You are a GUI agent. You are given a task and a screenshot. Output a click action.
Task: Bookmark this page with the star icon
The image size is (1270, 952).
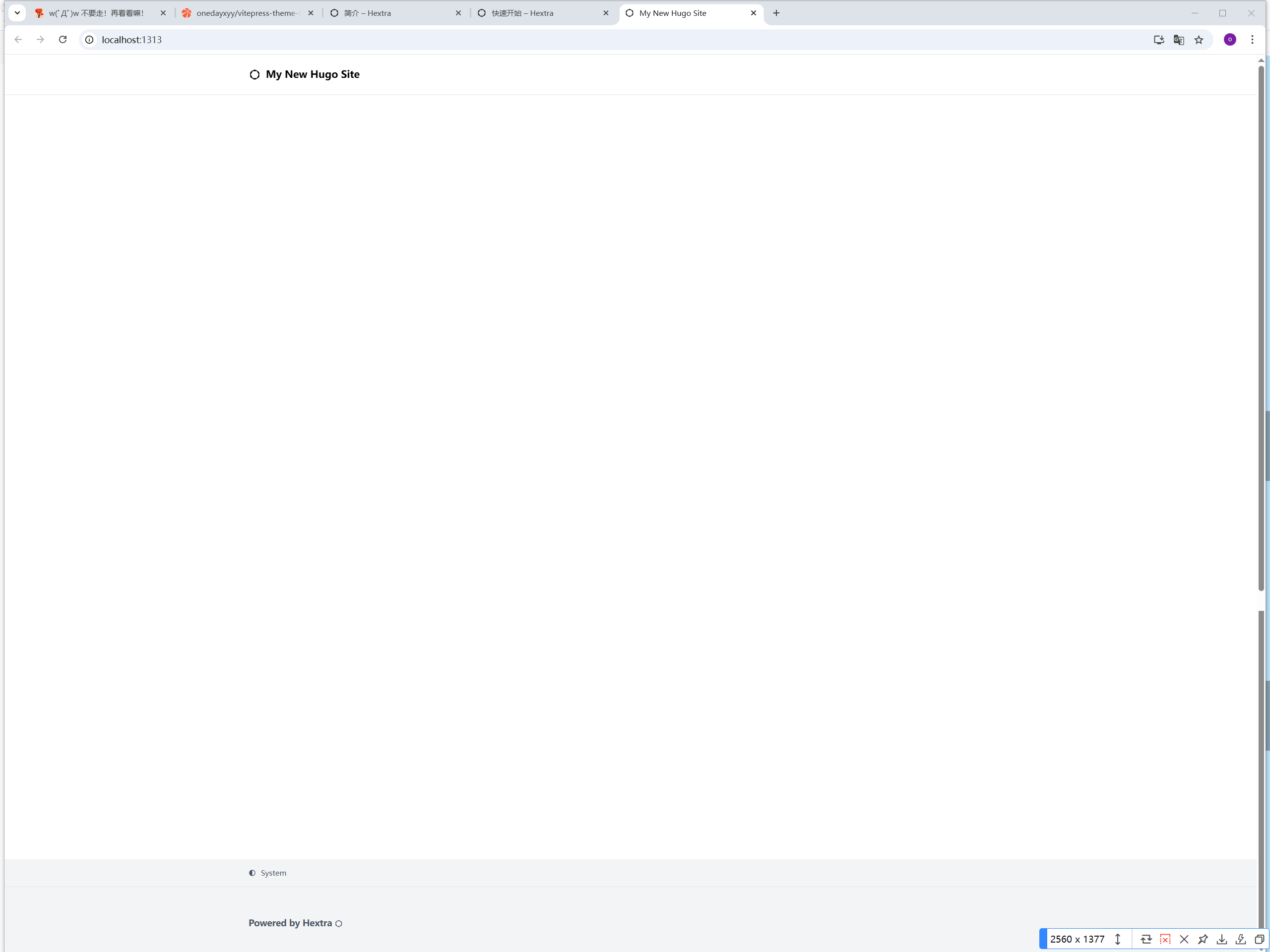pos(1199,40)
